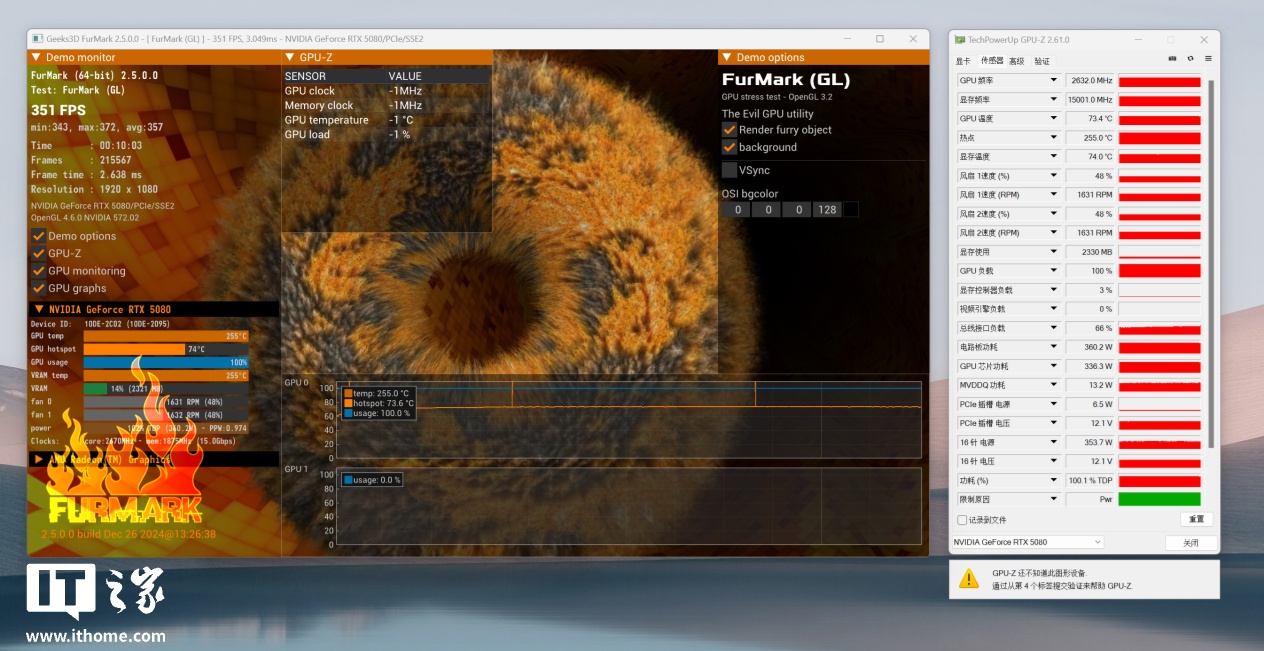Viewport: 1264px width, 651px height.
Task: Click the yellow warning icon in notification
Action: click(x=968, y=579)
